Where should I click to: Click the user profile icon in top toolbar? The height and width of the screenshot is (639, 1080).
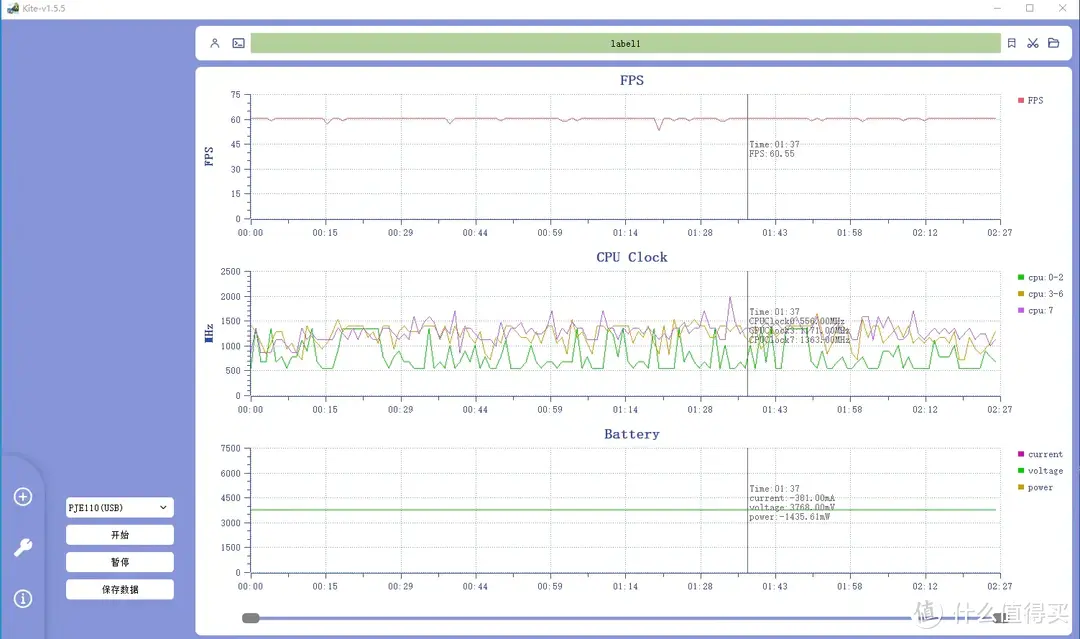click(x=215, y=44)
